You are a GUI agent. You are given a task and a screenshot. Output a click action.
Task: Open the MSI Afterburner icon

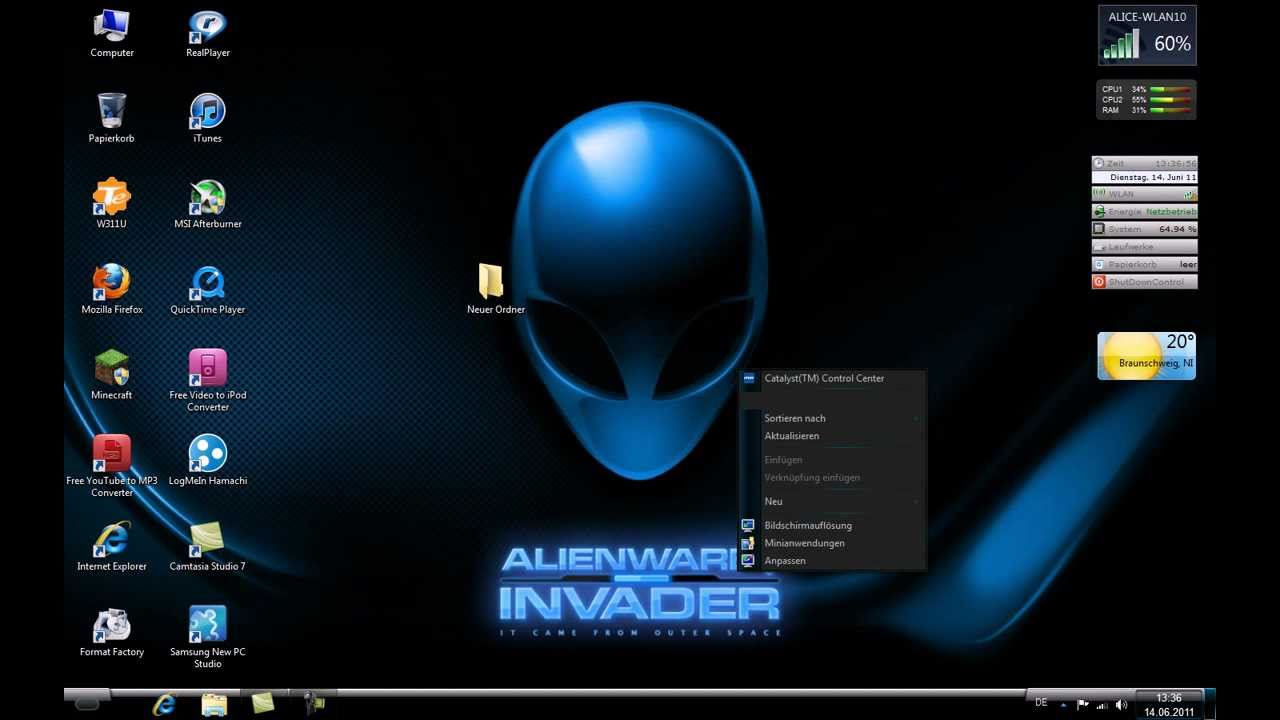click(208, 204)
